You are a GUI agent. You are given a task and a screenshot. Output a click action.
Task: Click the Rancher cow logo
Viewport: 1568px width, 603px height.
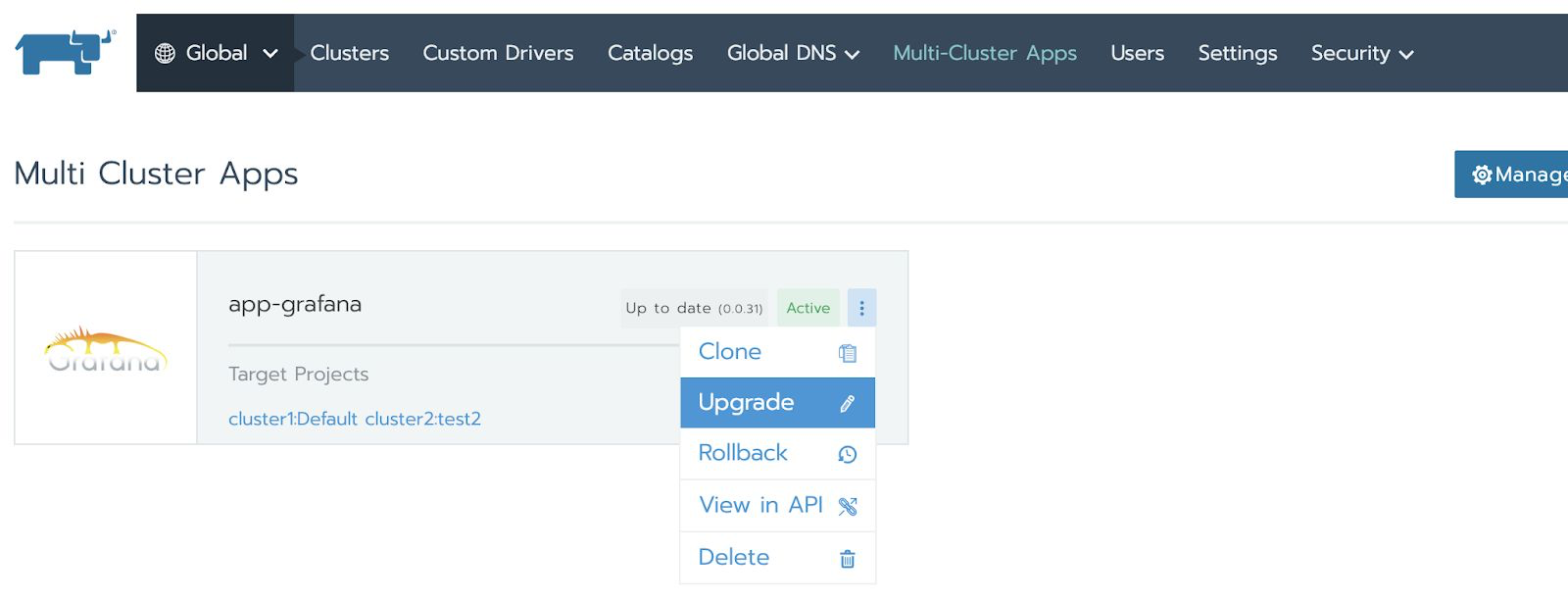(65, 52)
